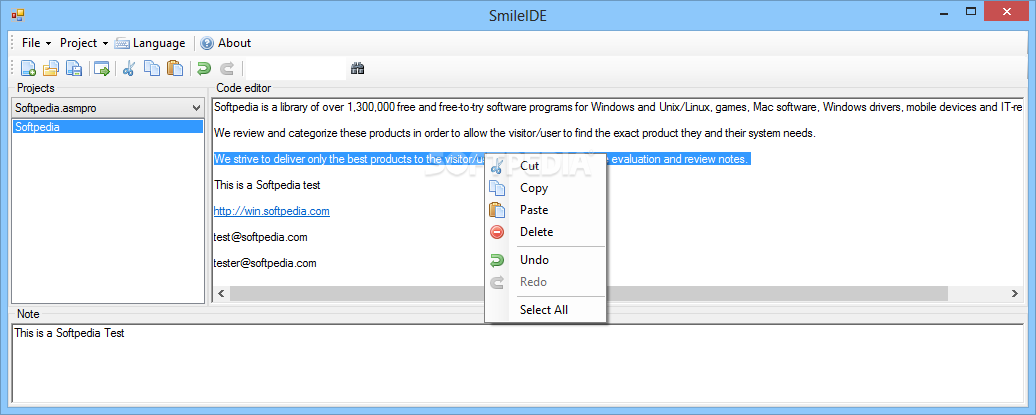Choose Paste from the context menu
The image size is (1036, 415).
tap(545, 210)
